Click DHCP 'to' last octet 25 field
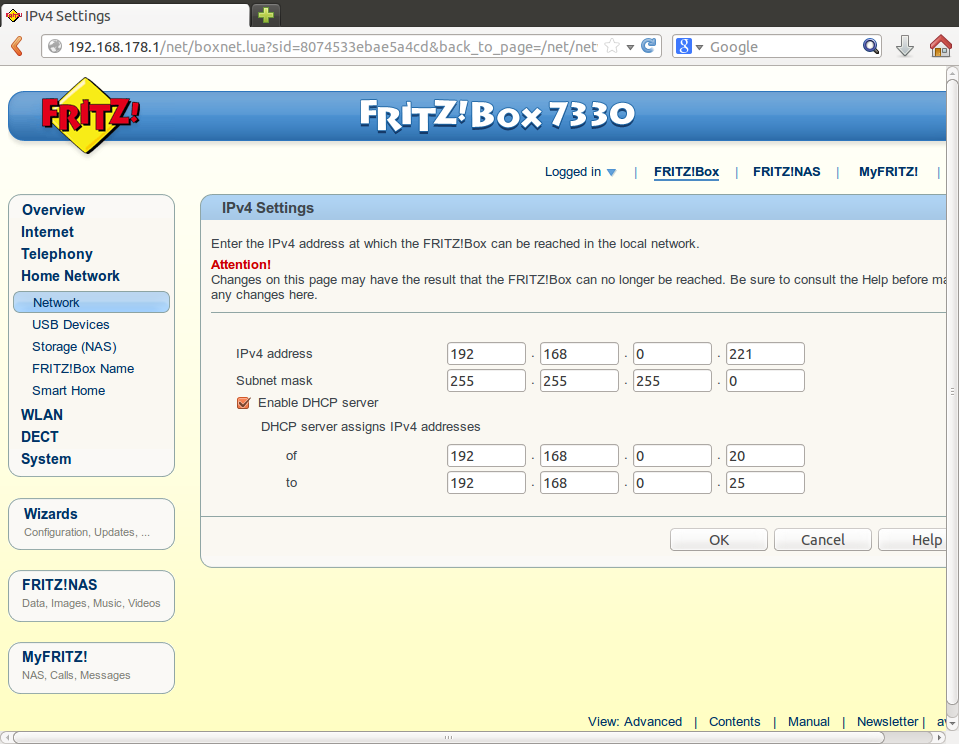959x744 pixels. click(x=765, y=483)
